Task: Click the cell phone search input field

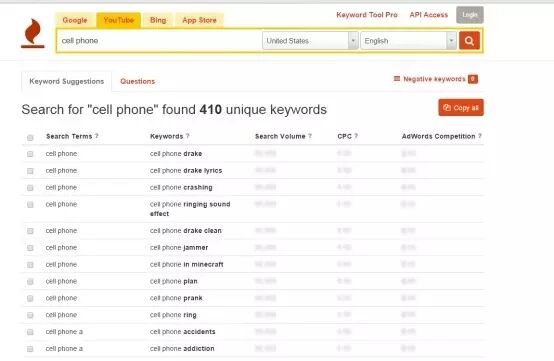Action: (x=159, y=41)
